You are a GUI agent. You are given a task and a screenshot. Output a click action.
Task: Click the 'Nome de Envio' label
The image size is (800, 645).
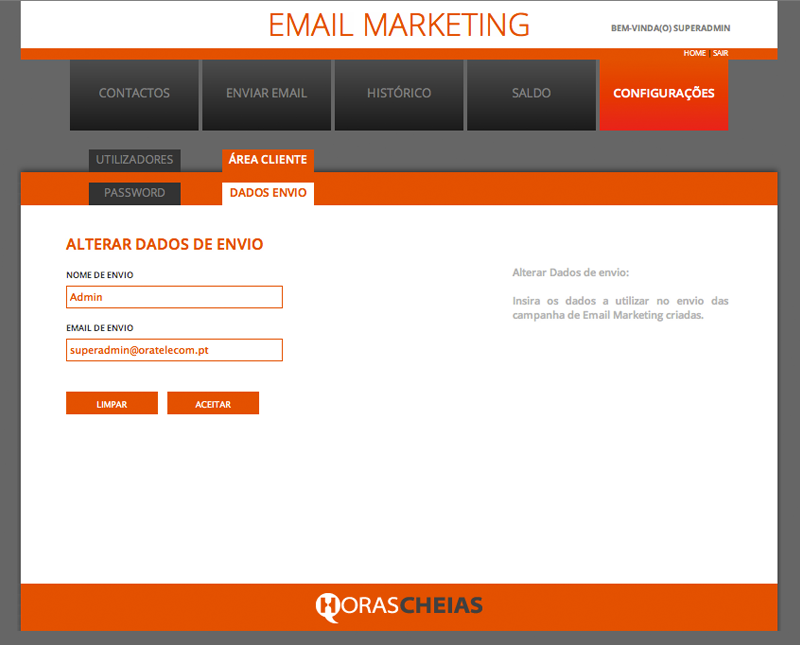point(99,275)
